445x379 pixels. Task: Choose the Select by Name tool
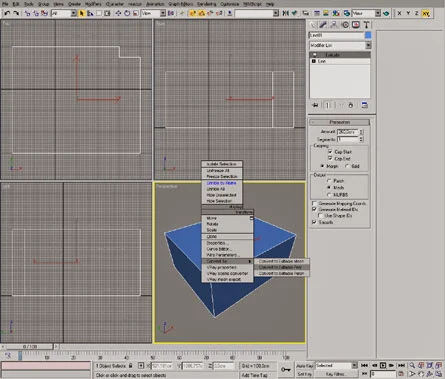click(x=90, y=13)
